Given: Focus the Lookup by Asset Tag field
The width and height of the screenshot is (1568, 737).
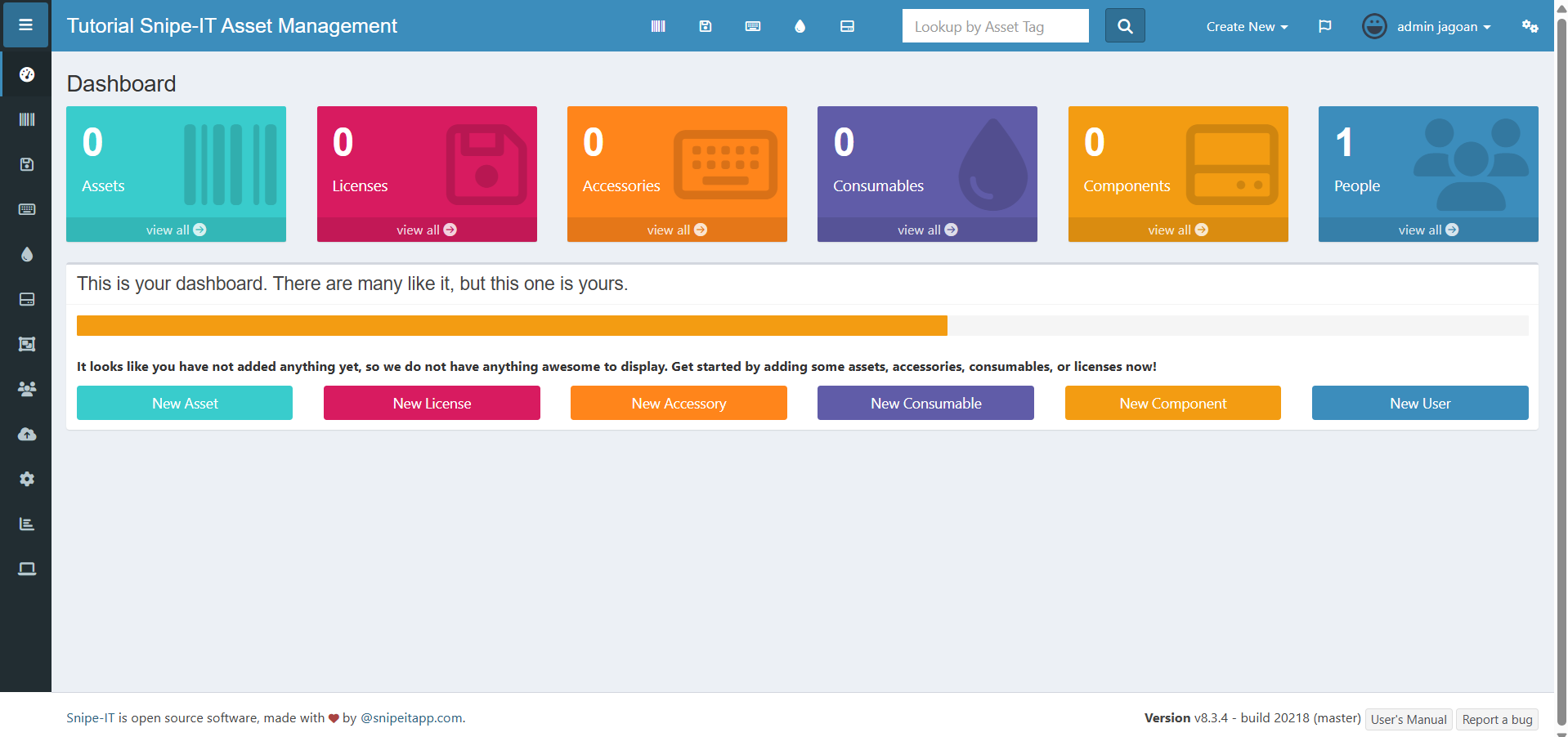Looking at the screenshot, I should point(995,26).
